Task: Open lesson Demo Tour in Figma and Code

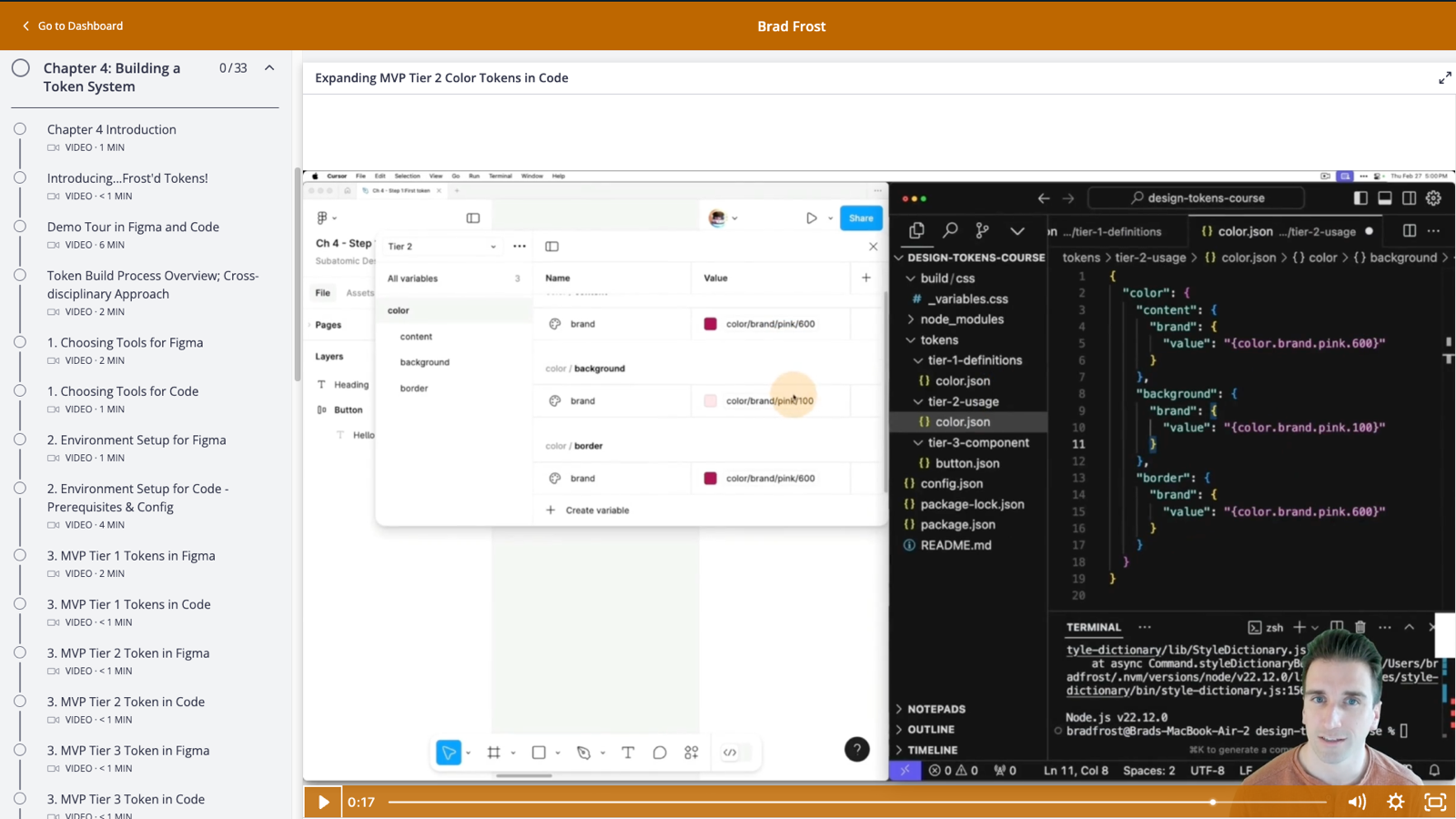Action: (133, 227)
